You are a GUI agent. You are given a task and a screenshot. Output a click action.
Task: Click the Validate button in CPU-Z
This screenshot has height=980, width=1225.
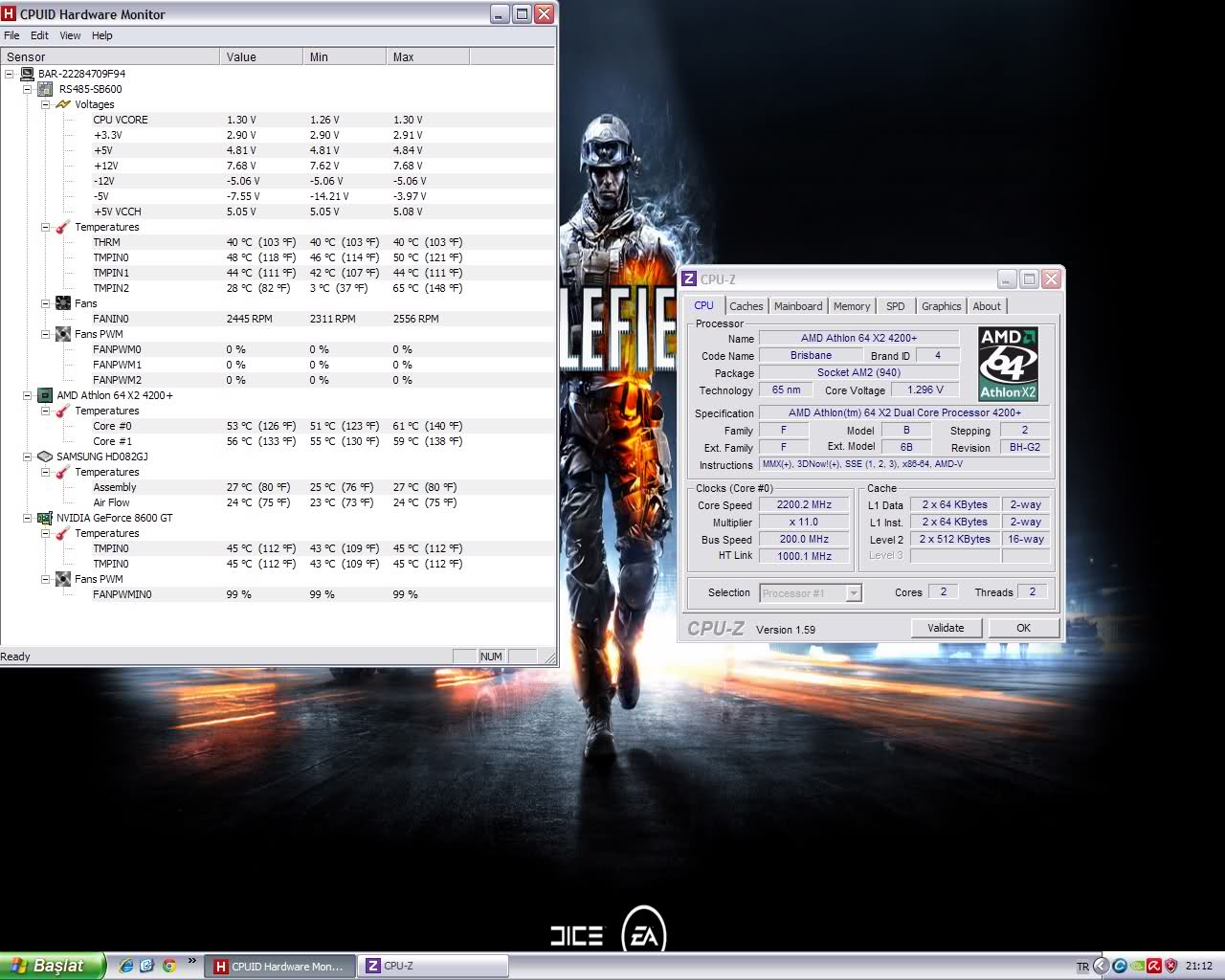[x=946, y=628]
